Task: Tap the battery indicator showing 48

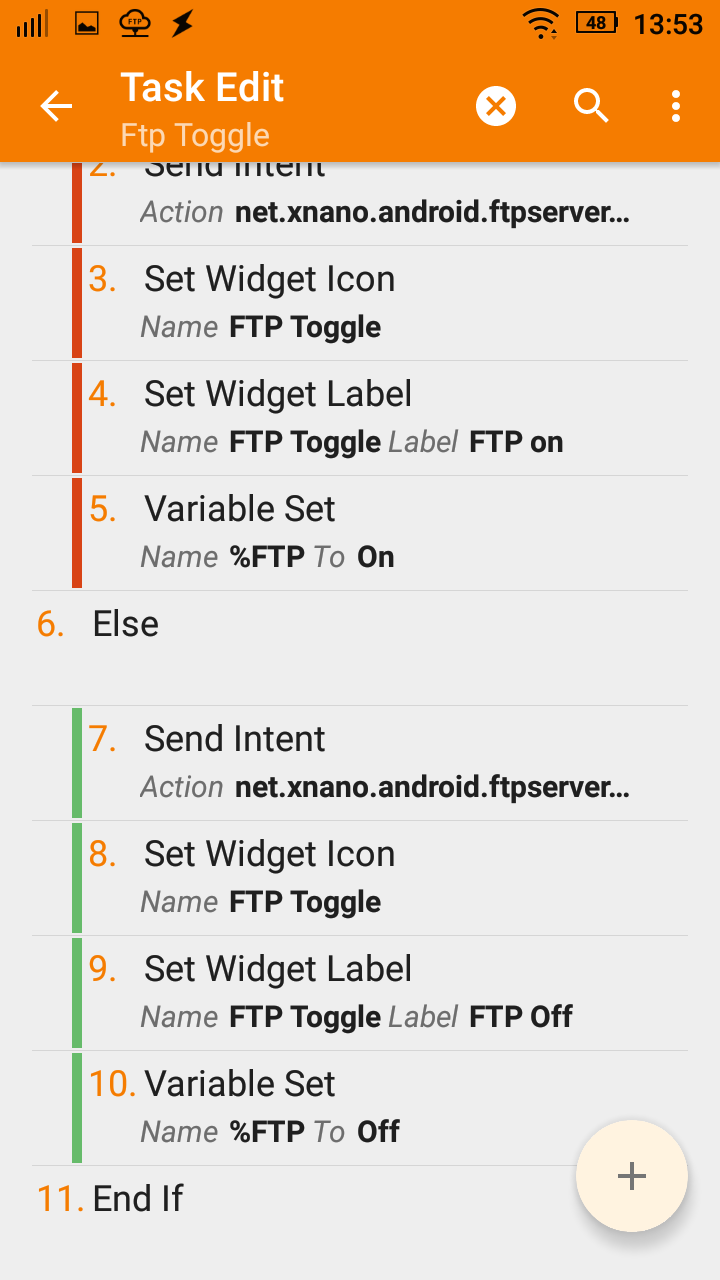Action: 597,23
